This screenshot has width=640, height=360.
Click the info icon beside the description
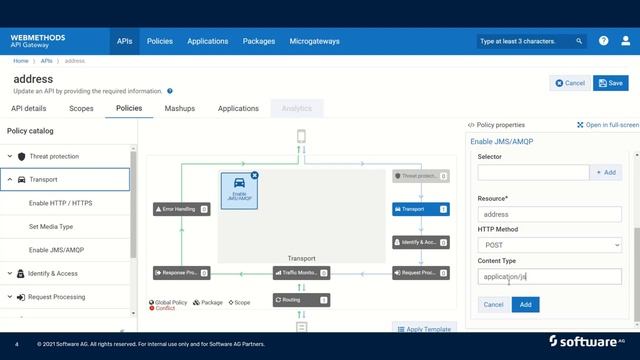(170, 91)
